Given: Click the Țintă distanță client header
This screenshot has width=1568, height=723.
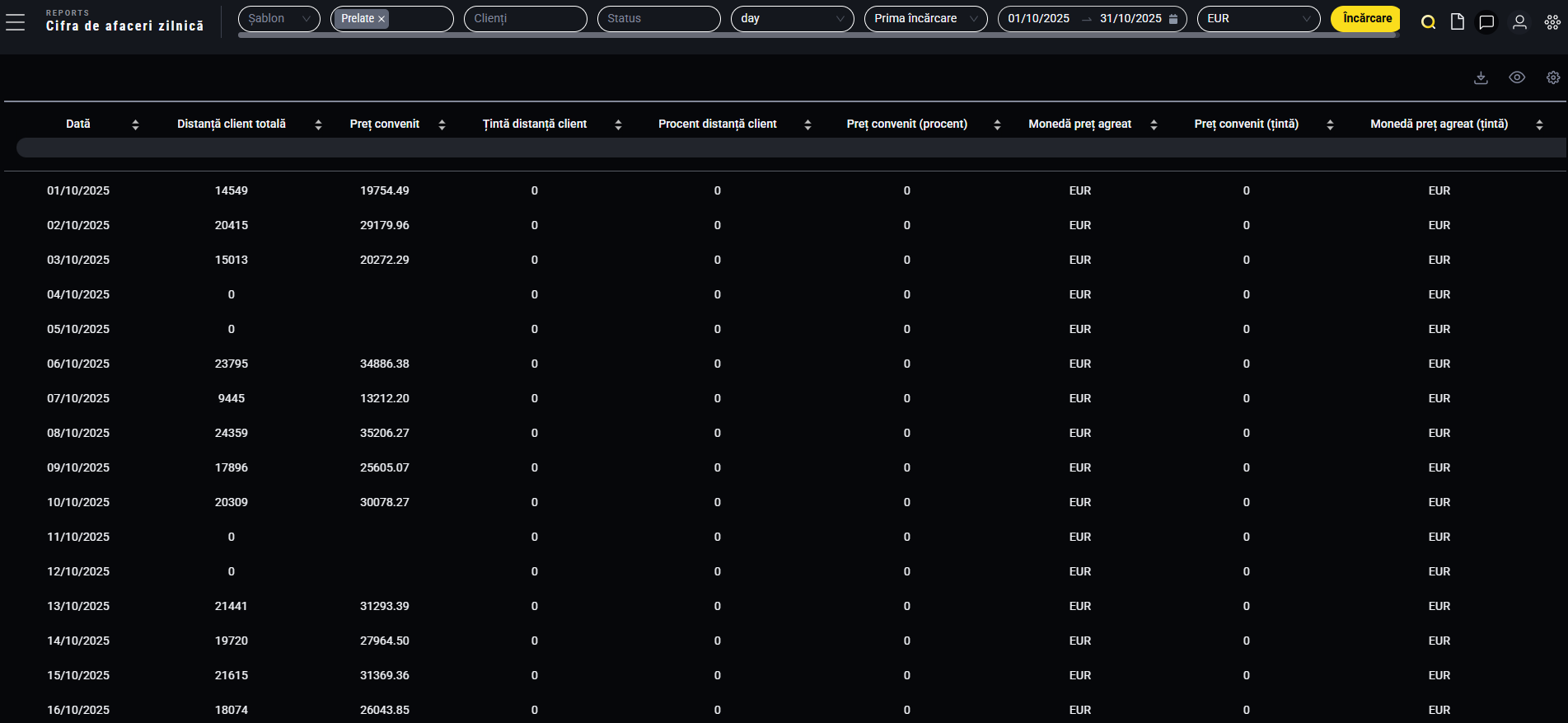Looking at the screenshot, I should coord(535,124).
